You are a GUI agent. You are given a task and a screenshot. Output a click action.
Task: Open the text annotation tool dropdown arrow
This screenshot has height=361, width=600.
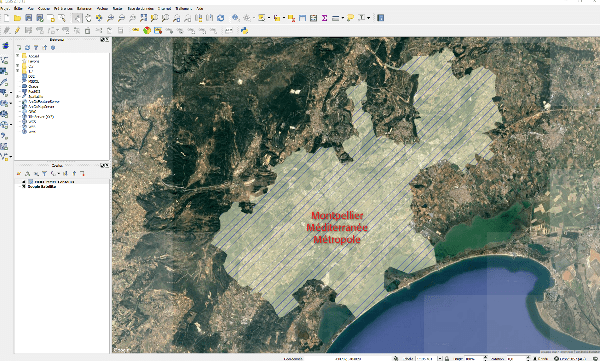(368, 18)
